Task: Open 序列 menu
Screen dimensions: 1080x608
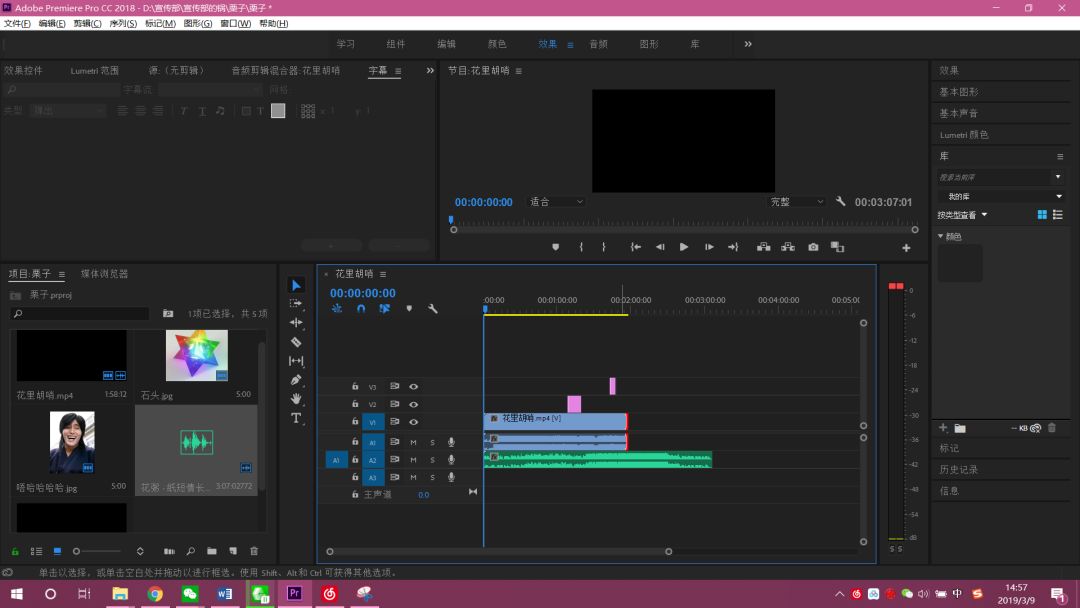Action: 123,23
